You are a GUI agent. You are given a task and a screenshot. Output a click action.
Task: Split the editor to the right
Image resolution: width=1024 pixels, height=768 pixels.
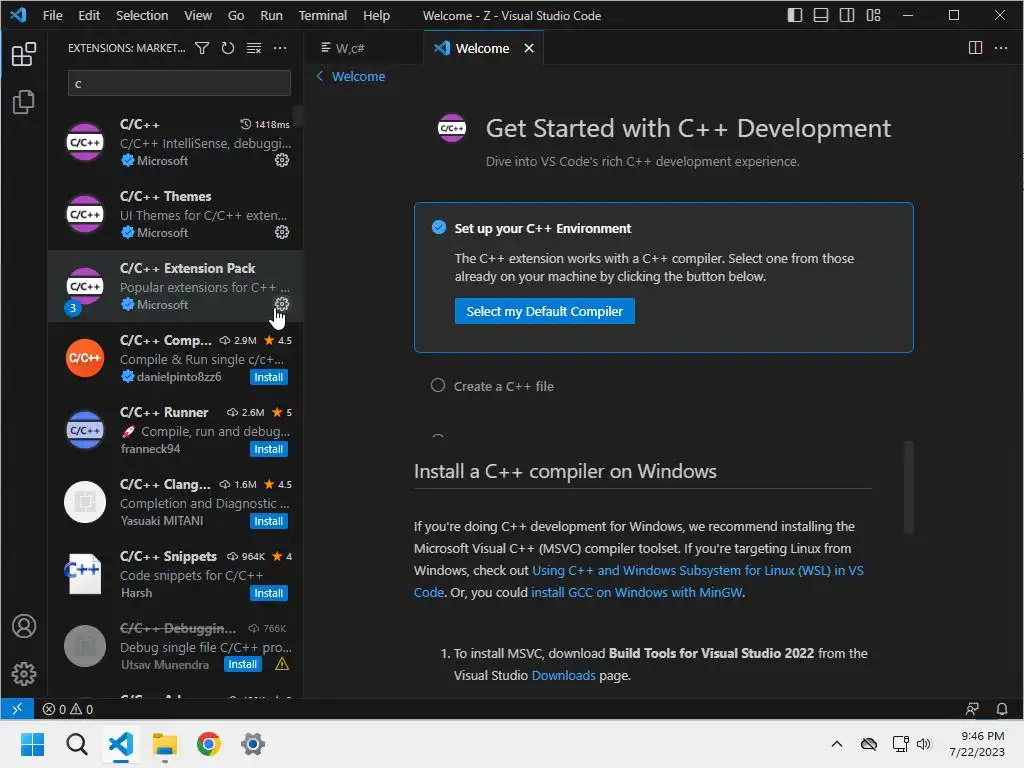tap(975, 48)
